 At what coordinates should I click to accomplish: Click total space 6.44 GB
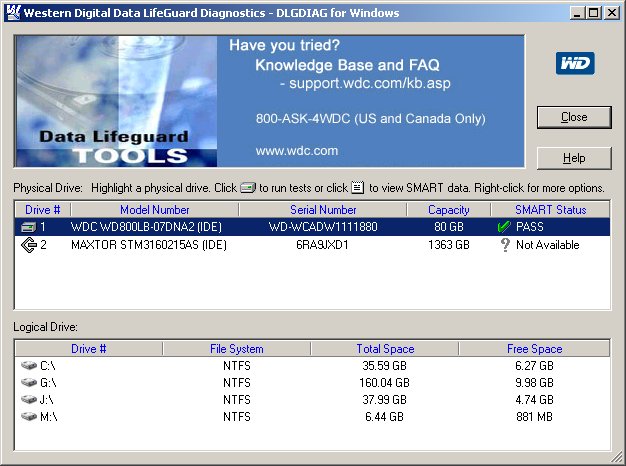coord(384,416)
